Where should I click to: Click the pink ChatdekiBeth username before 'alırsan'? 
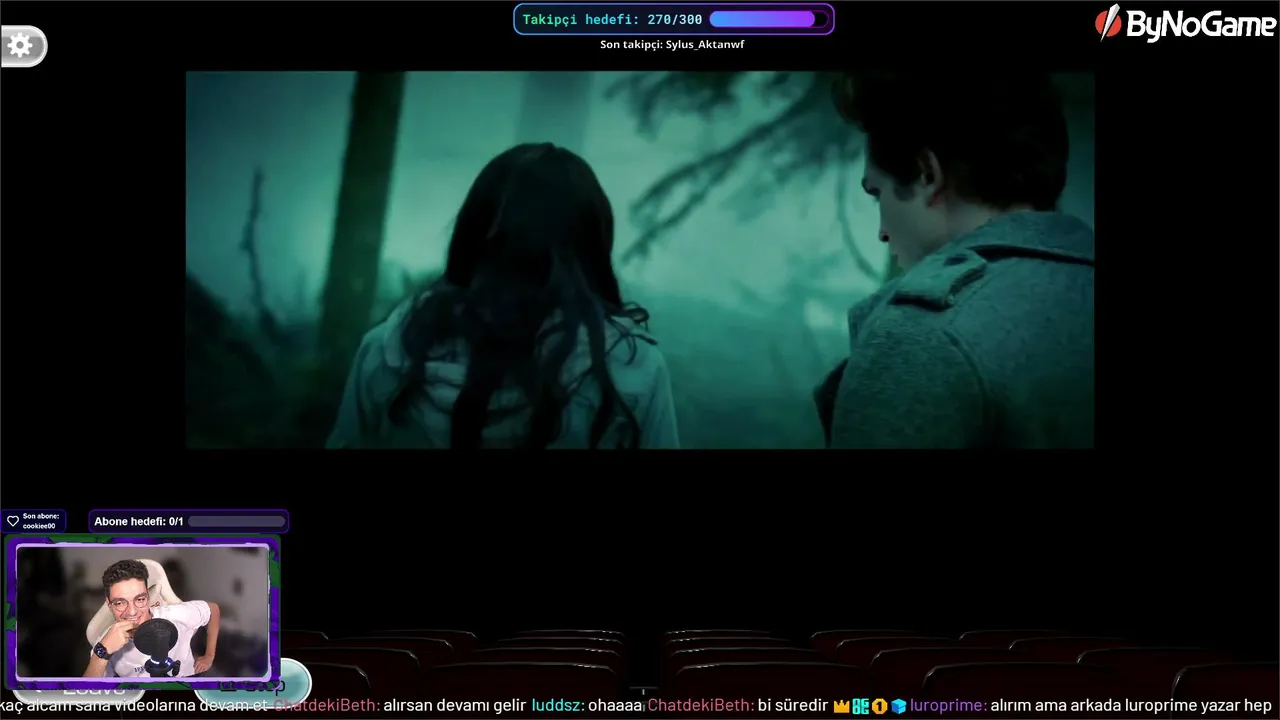click(326, 706)
